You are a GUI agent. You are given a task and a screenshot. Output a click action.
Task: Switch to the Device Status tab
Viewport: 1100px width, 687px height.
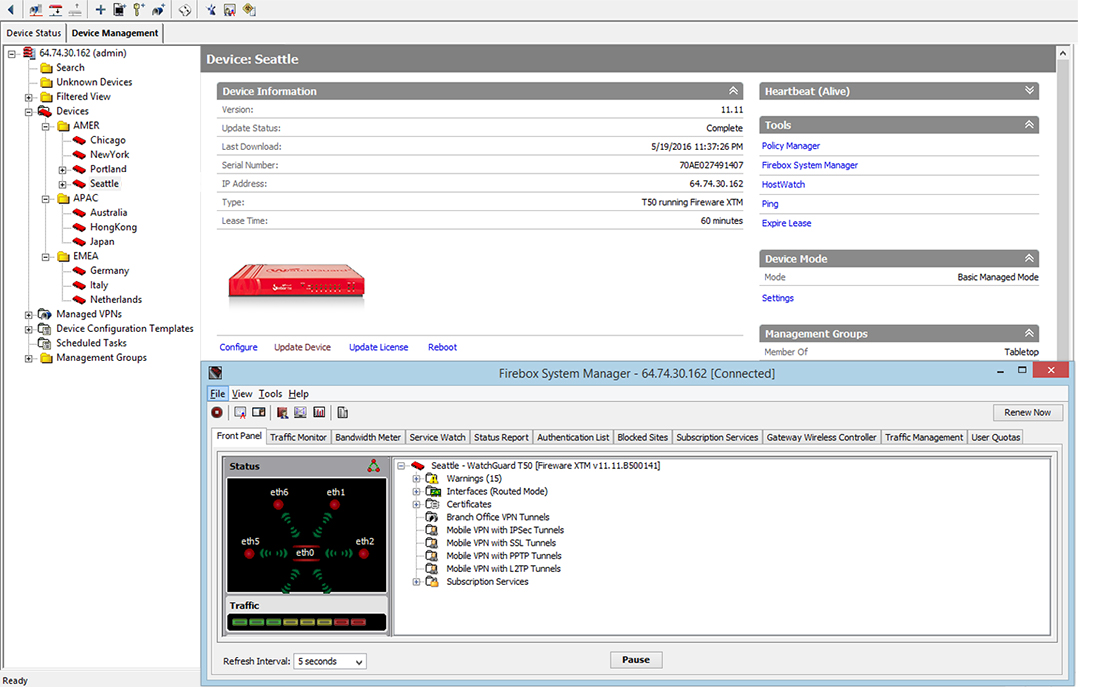pos(34,33)
